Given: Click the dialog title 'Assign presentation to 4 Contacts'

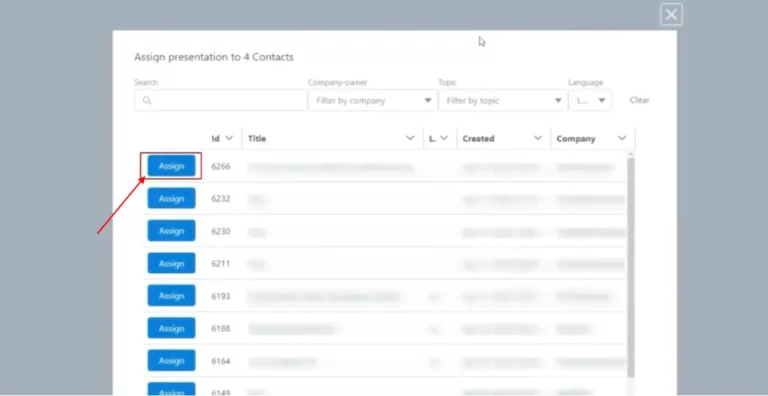Looking at the screenshot, I should coord(214,57).
